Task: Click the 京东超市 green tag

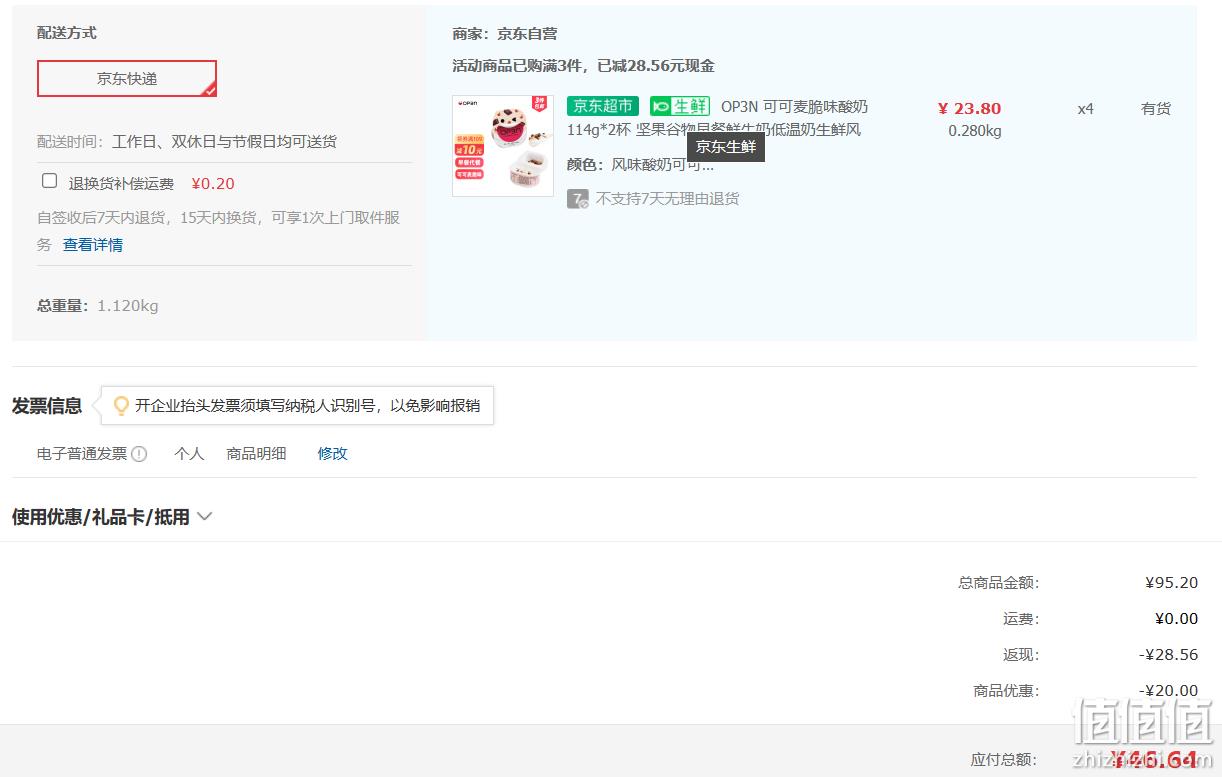Action: pos(602,106)
